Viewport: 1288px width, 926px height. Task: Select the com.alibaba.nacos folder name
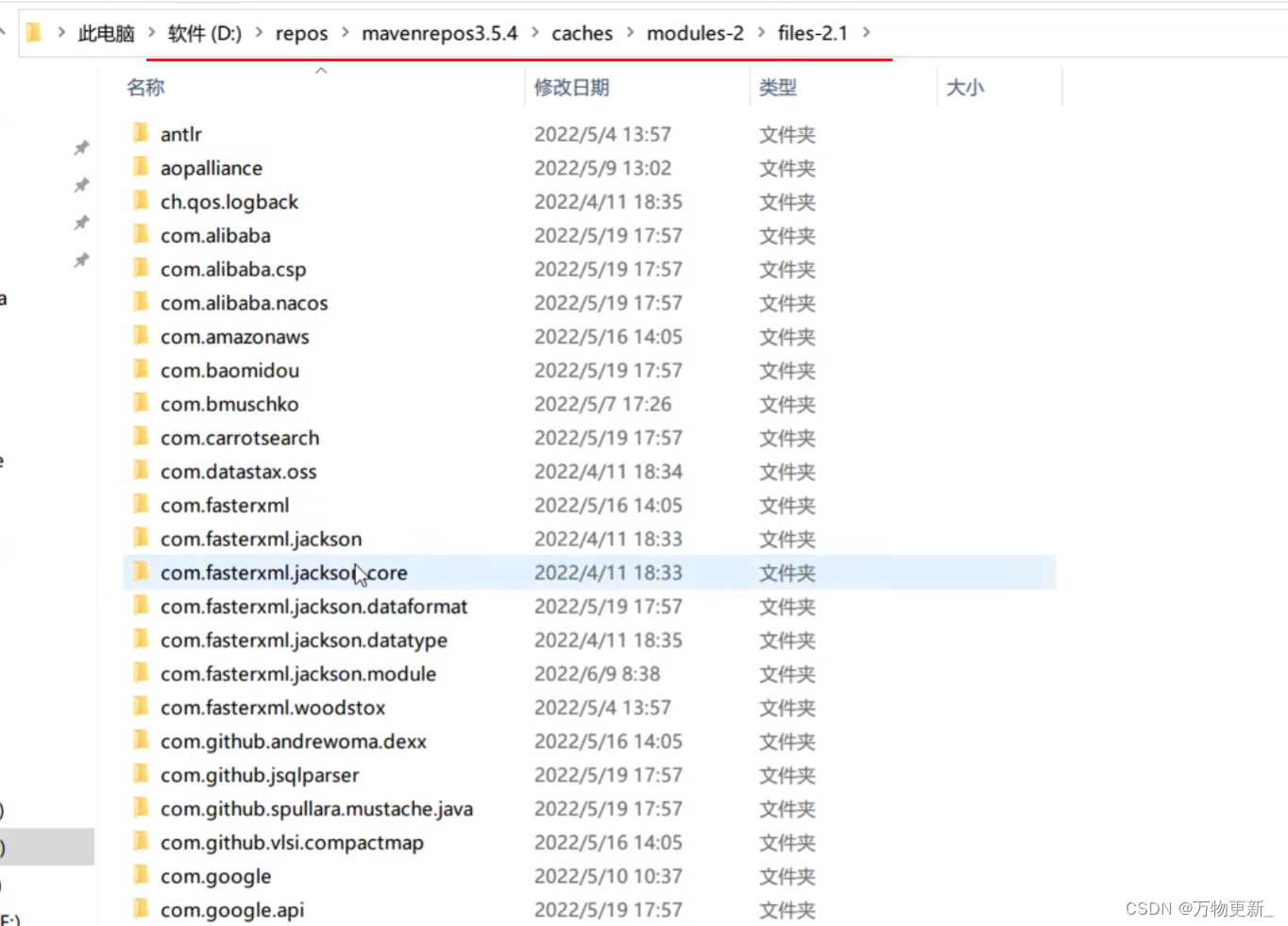245,302
